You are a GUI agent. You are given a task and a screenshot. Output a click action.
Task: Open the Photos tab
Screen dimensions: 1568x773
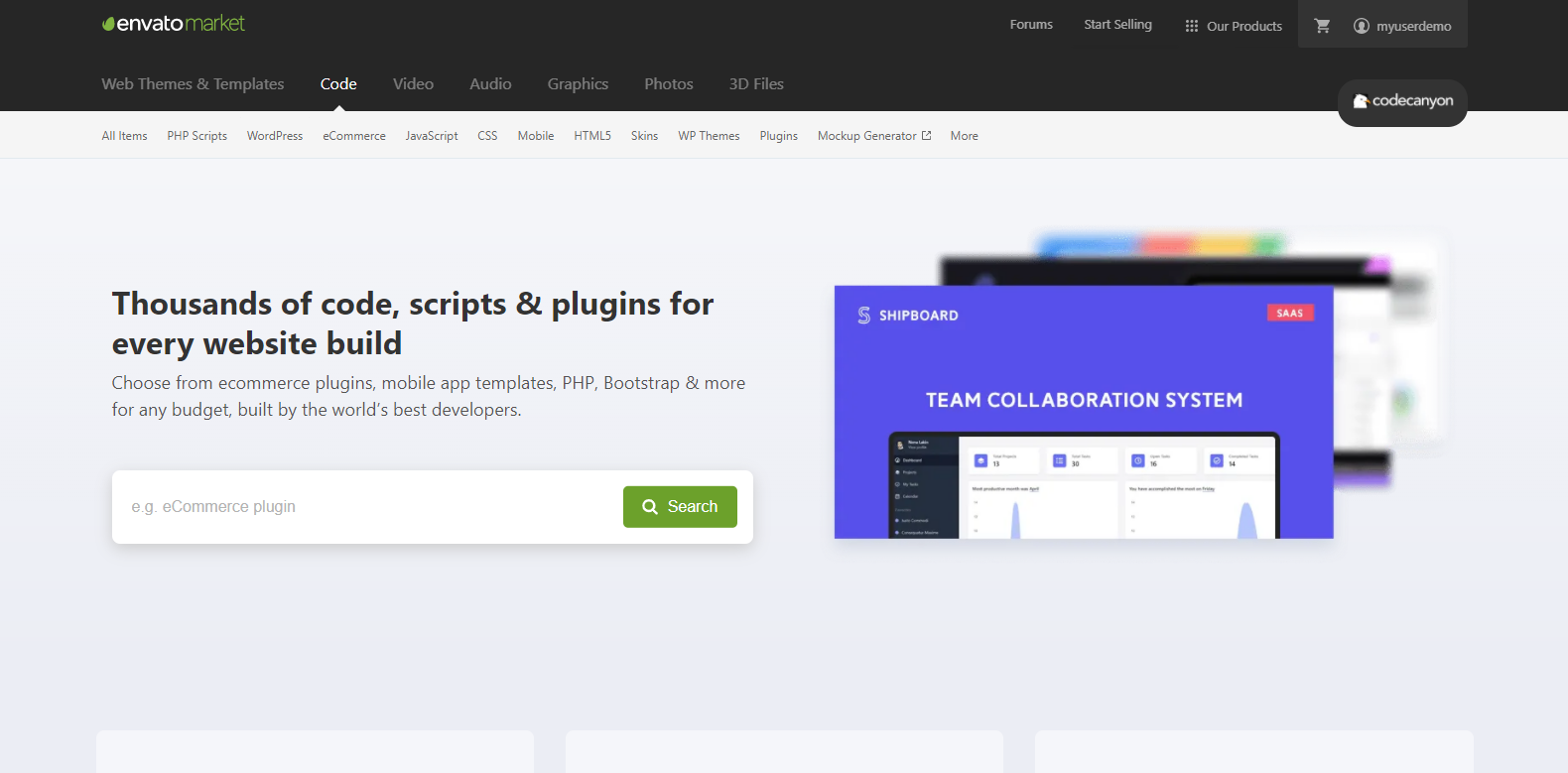669,84
